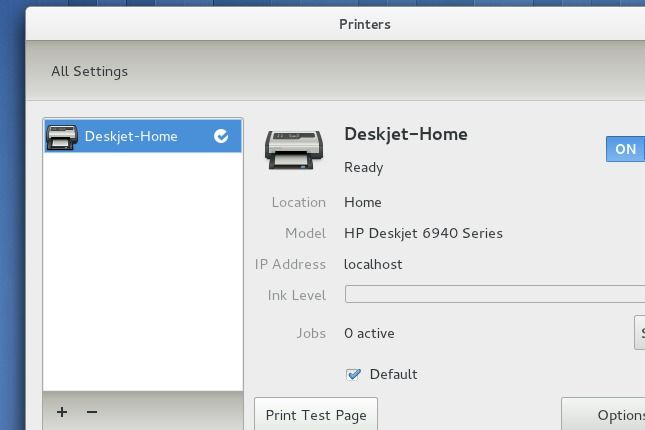Click the 0 active jobs text
Viewport: 645px width, 430px height.
coord(369,333)
